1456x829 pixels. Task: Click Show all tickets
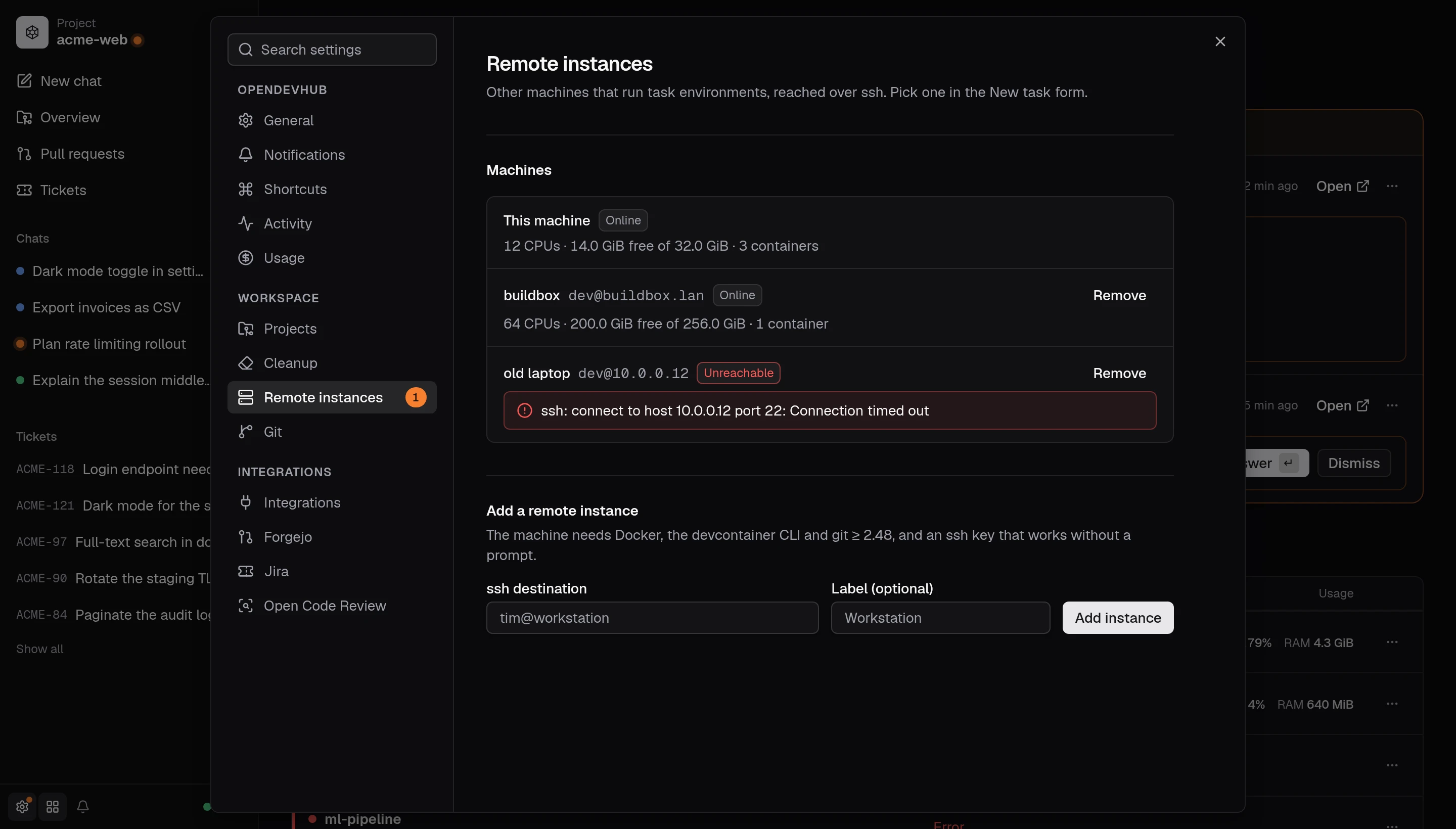[x=39, y=649]
